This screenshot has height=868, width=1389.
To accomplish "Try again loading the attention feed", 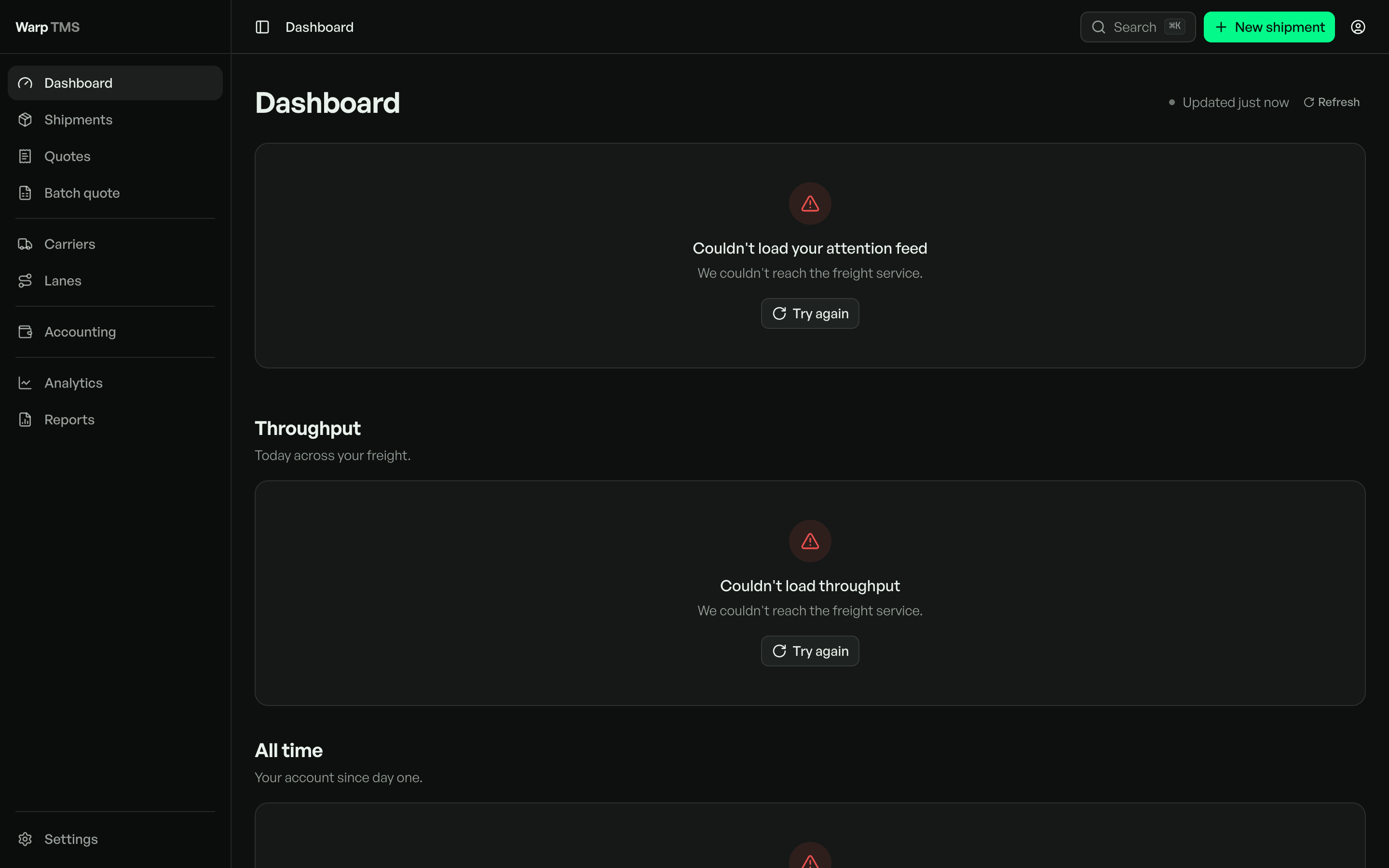I will (810, 313).
